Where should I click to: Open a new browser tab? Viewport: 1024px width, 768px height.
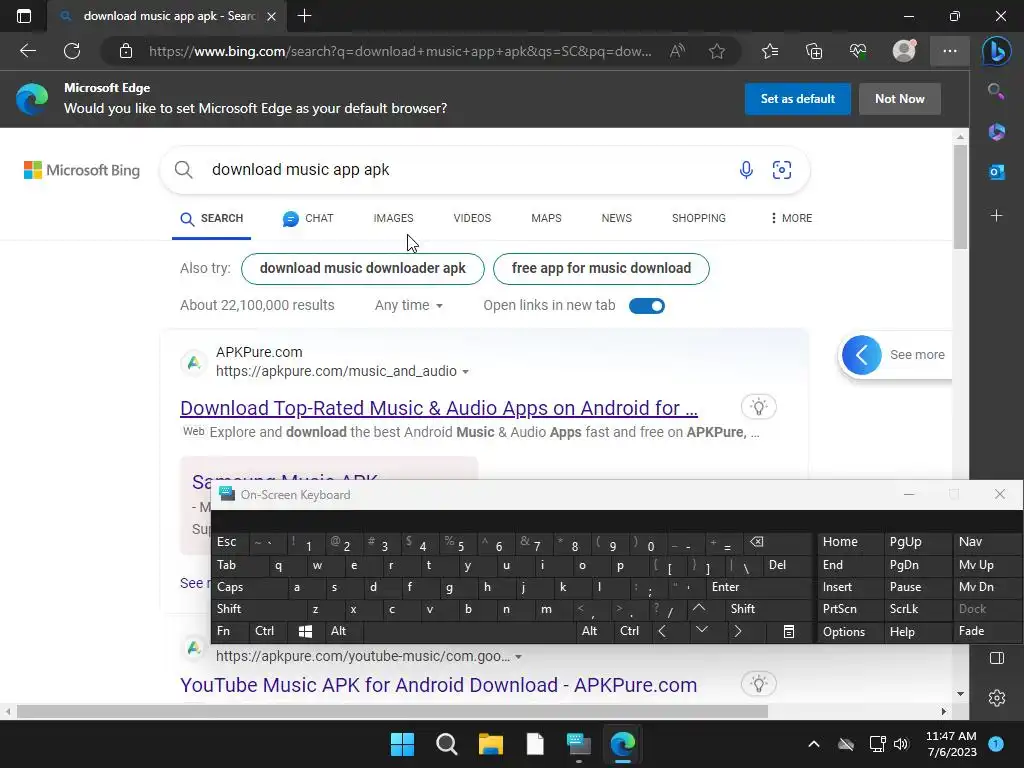click(x=304, y=16)
